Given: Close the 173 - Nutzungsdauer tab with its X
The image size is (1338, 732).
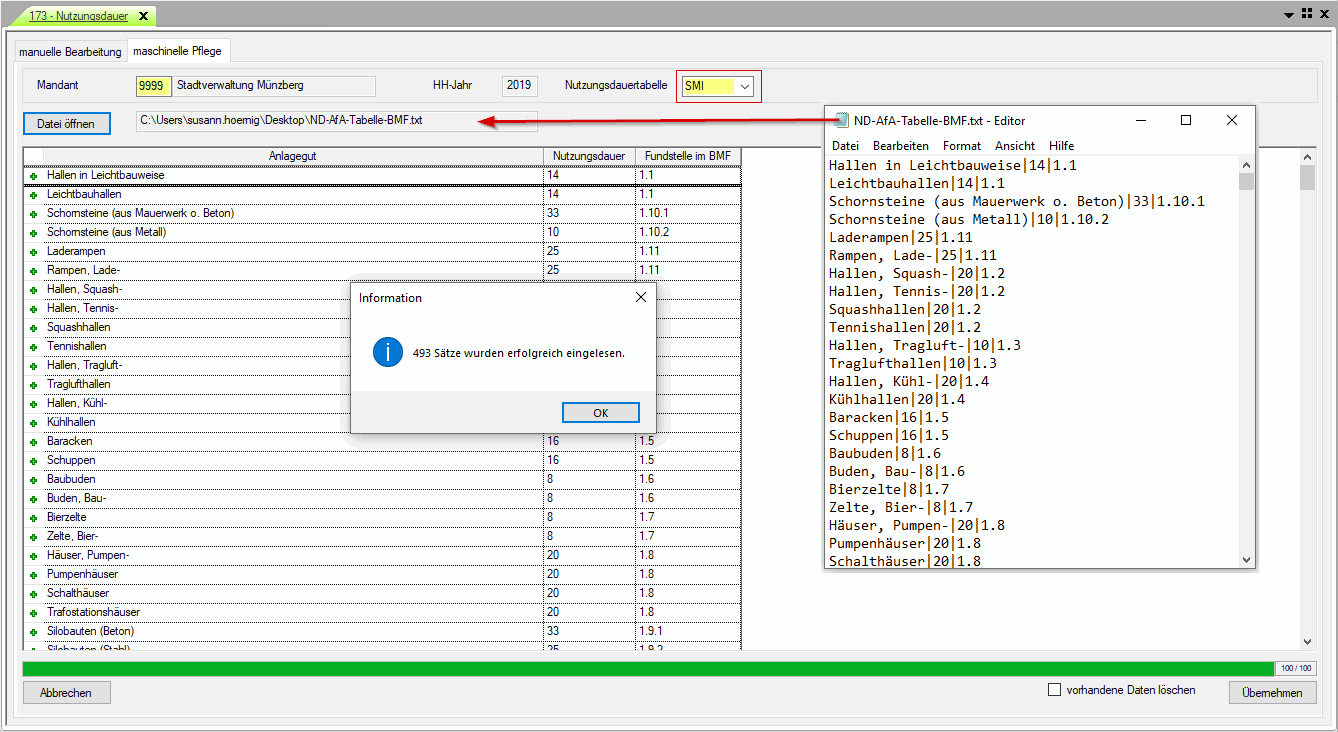Looking at the screenshot, I should coord(143,16).
